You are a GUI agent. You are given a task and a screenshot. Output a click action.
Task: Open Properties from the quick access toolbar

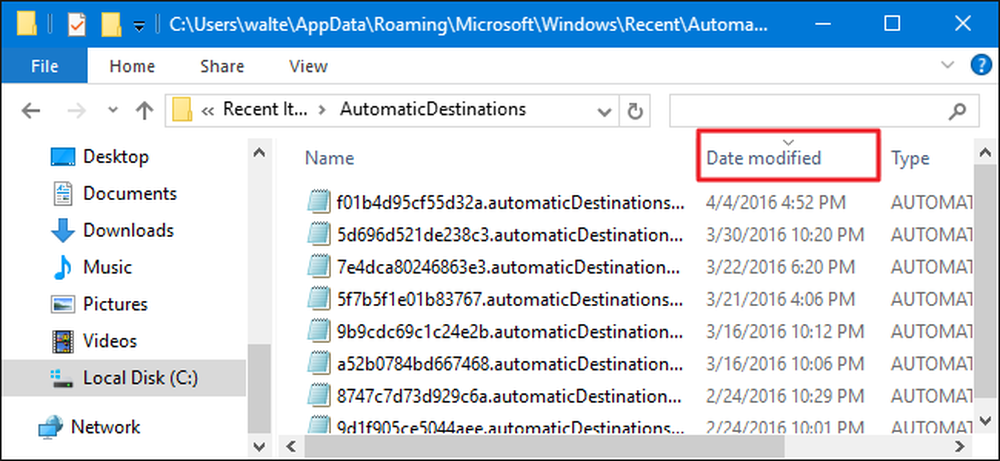[77, 26]
